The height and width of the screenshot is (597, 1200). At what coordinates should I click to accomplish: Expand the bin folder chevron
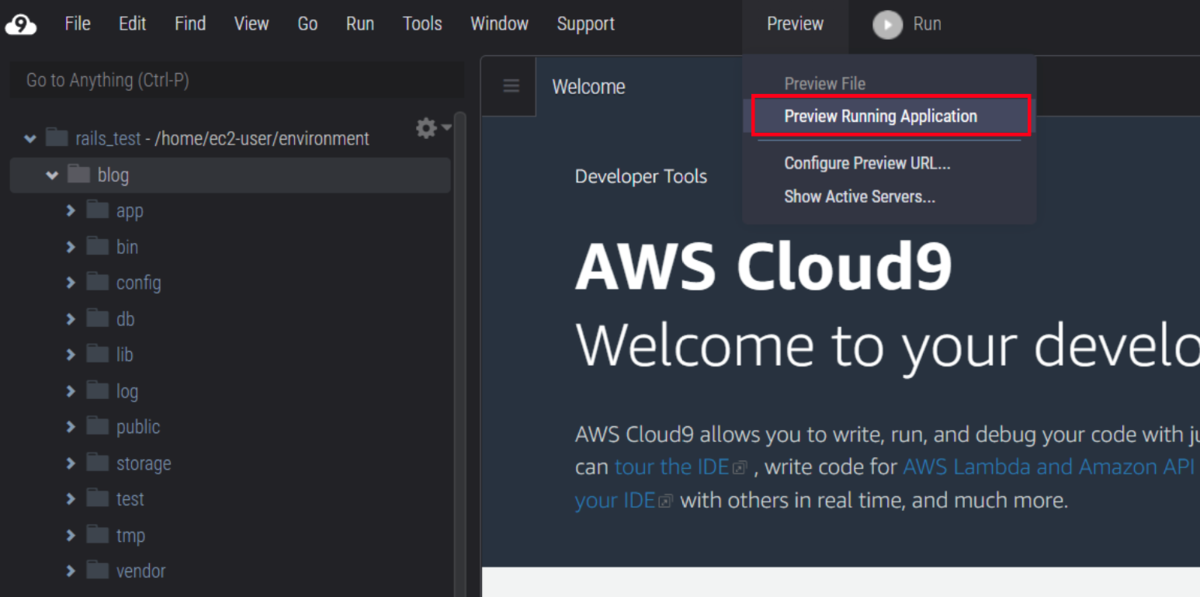[x=71, y=246]
